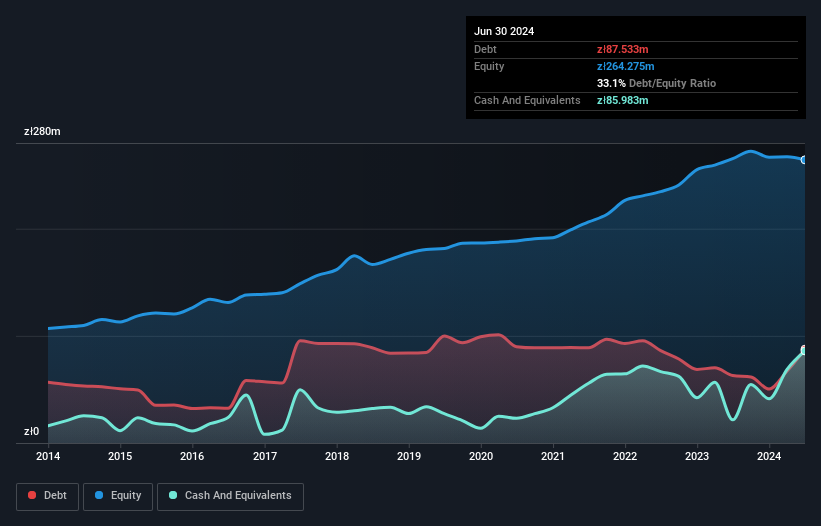Click the red Debt legend dot

click(32, 495)
